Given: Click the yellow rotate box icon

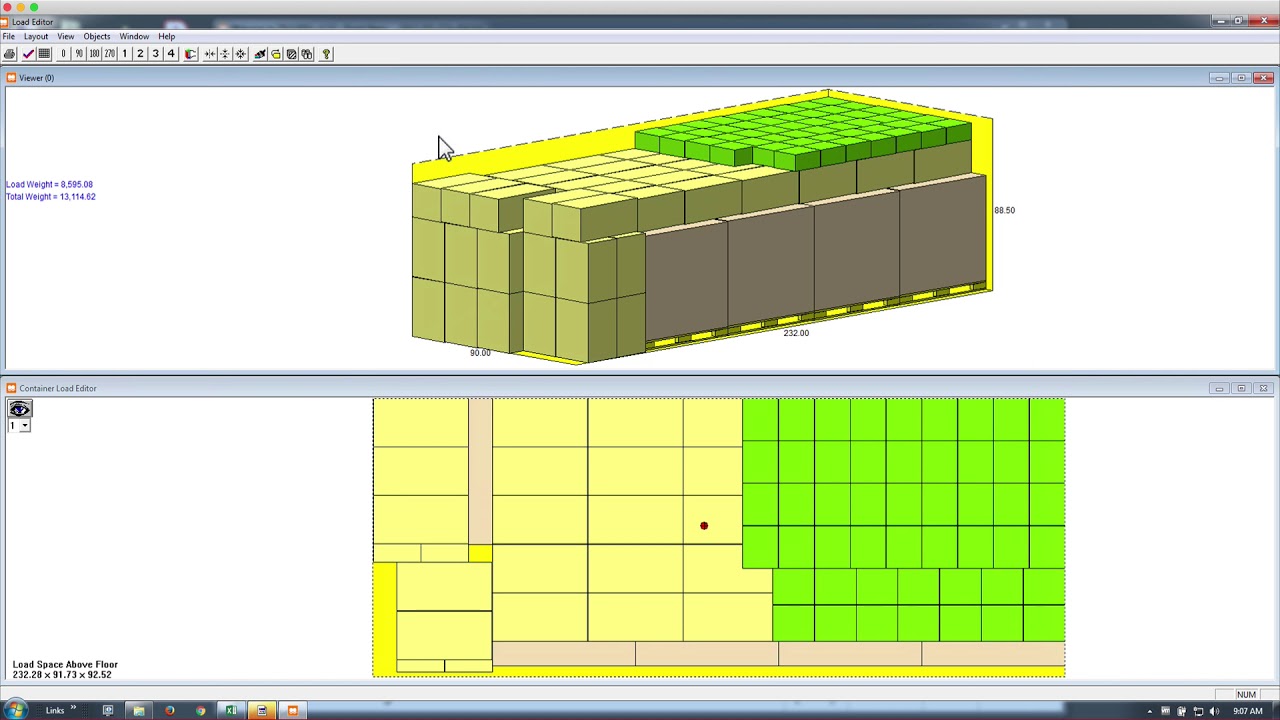Looking at the screenshot, I should pos(276,54).
